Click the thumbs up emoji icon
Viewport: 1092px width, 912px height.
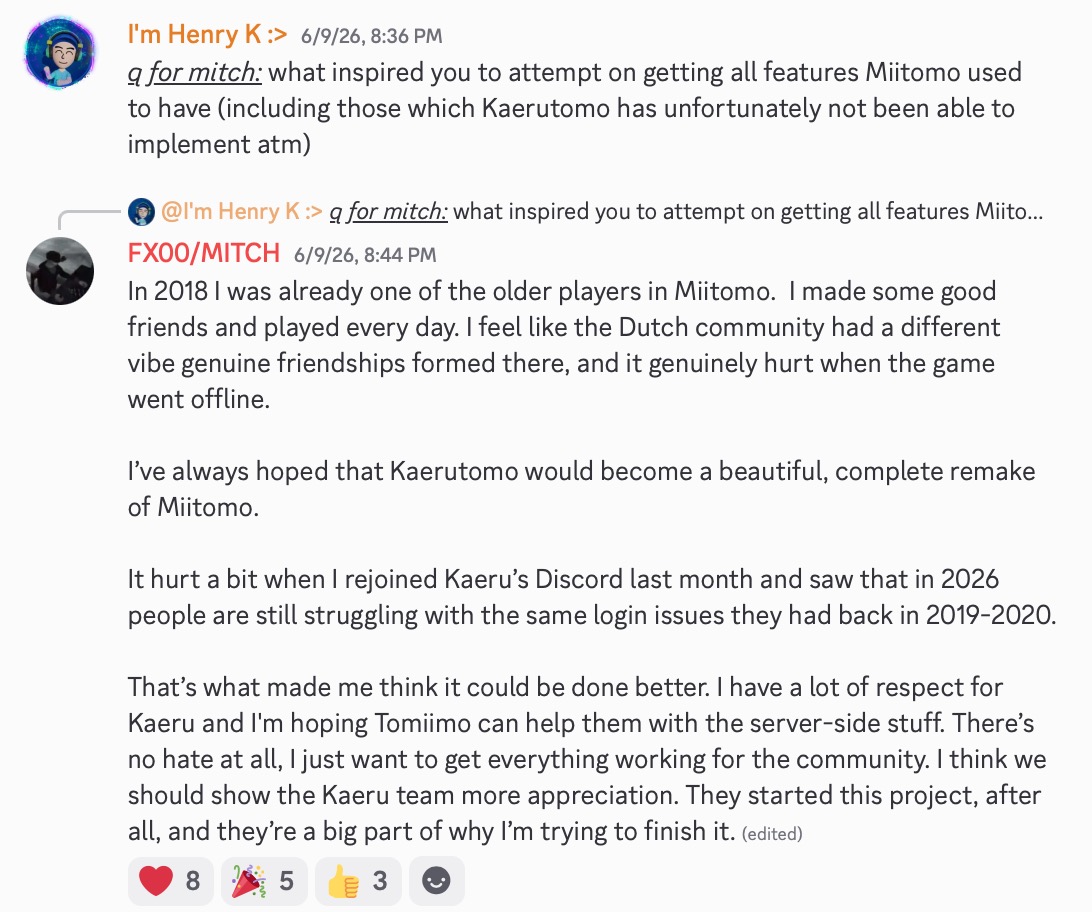click(x=342, y=881)
